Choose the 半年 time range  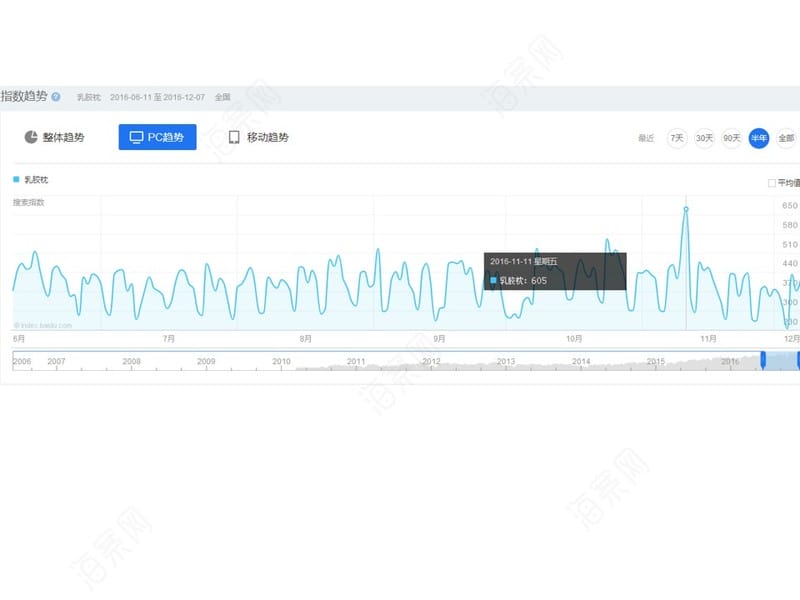pos(759,138)
